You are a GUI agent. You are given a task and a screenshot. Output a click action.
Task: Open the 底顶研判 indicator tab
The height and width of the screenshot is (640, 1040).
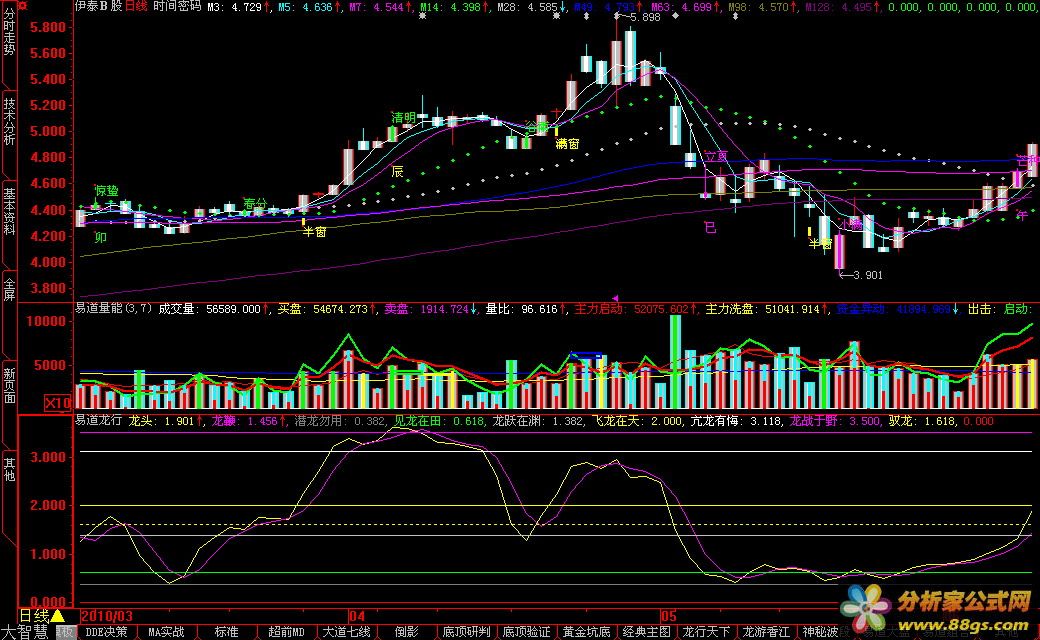(x=466, y=632)
